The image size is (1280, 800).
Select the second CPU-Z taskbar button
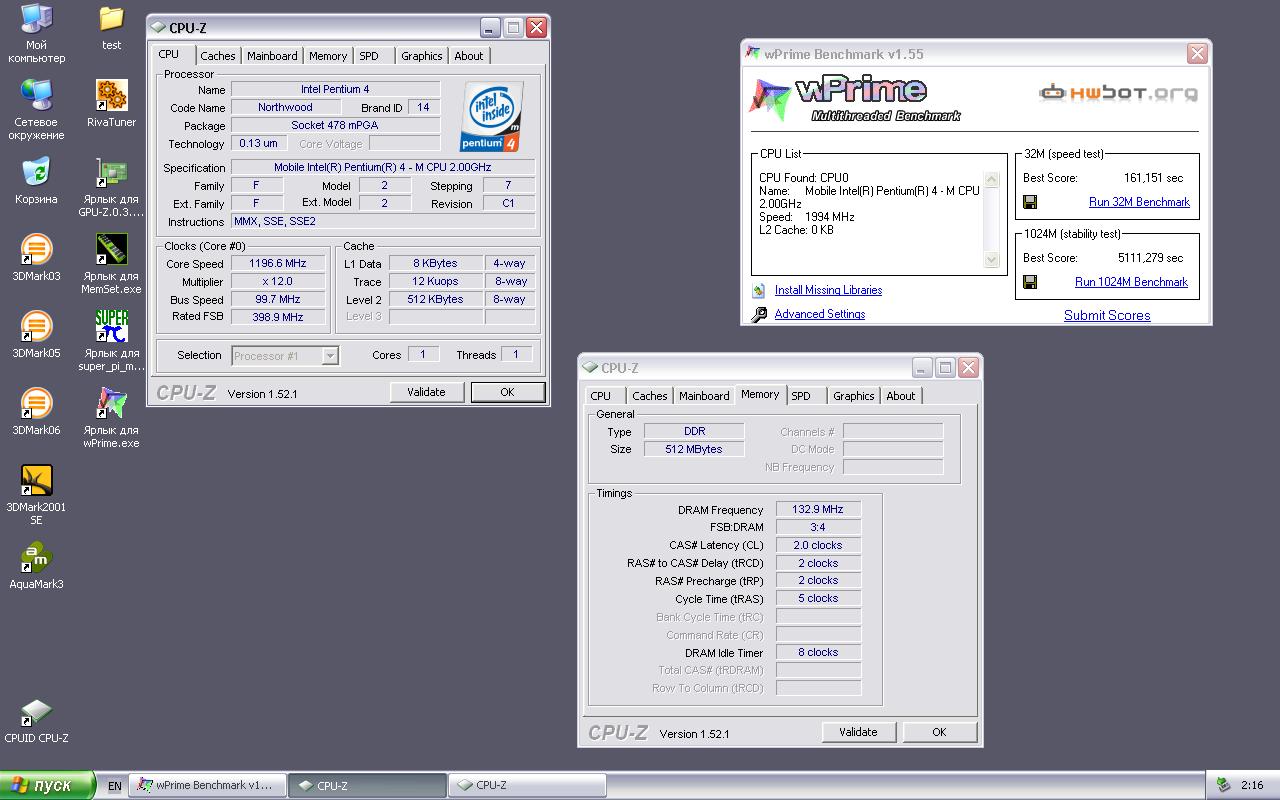[x=527, y=785]
